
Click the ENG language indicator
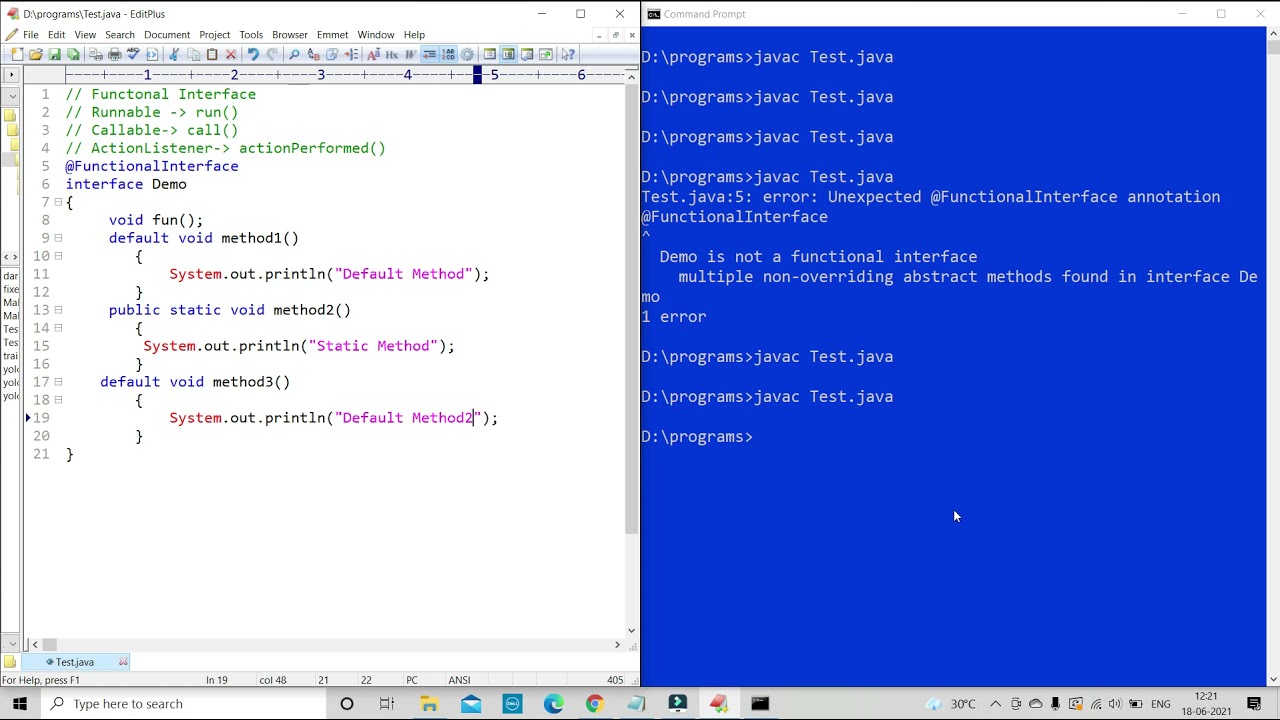(x=1160, y=704)
